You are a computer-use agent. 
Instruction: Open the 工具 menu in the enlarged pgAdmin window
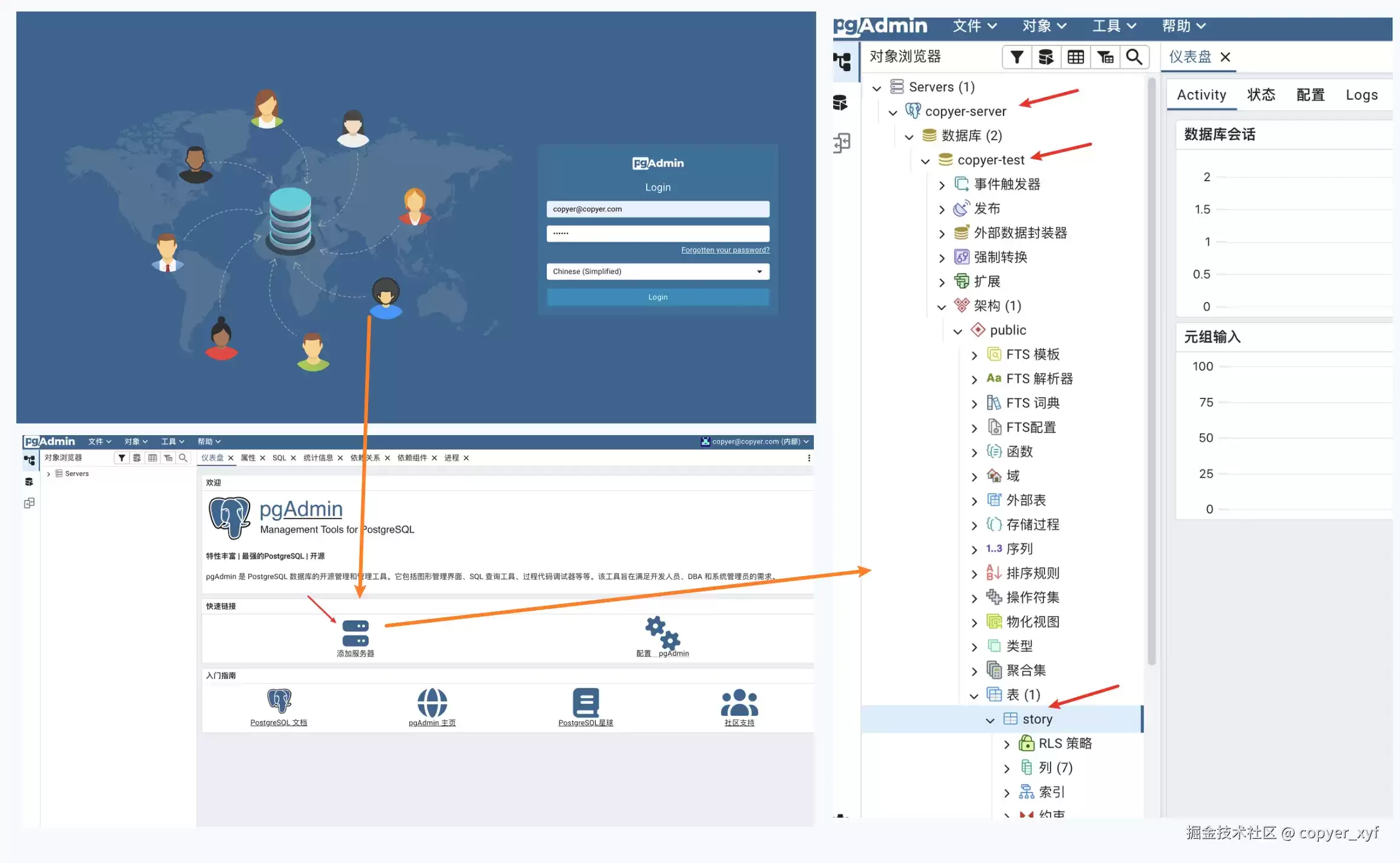[x=1114, y=26]
